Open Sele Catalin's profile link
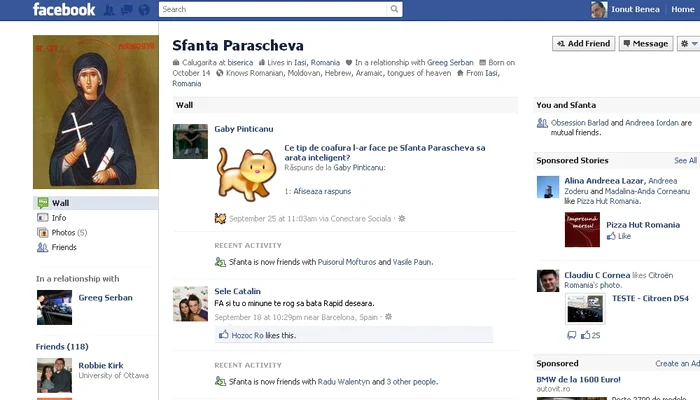The width and height of the screenshot is (700, 400). (238, 291)
